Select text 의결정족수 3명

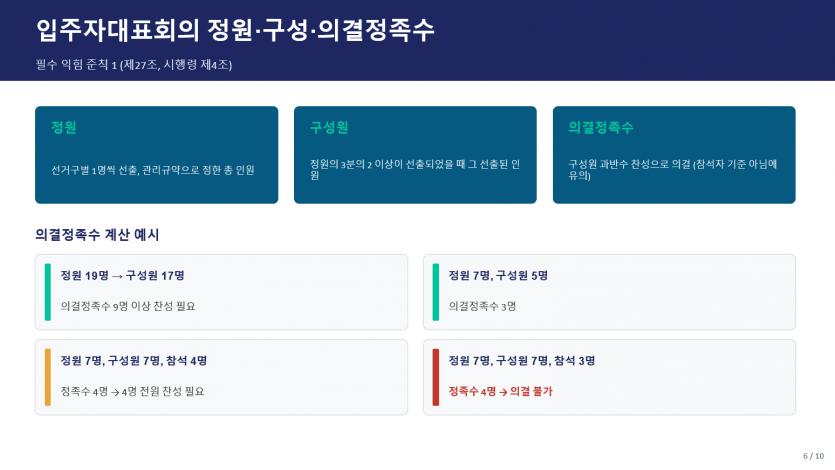[x=482, y=306]
